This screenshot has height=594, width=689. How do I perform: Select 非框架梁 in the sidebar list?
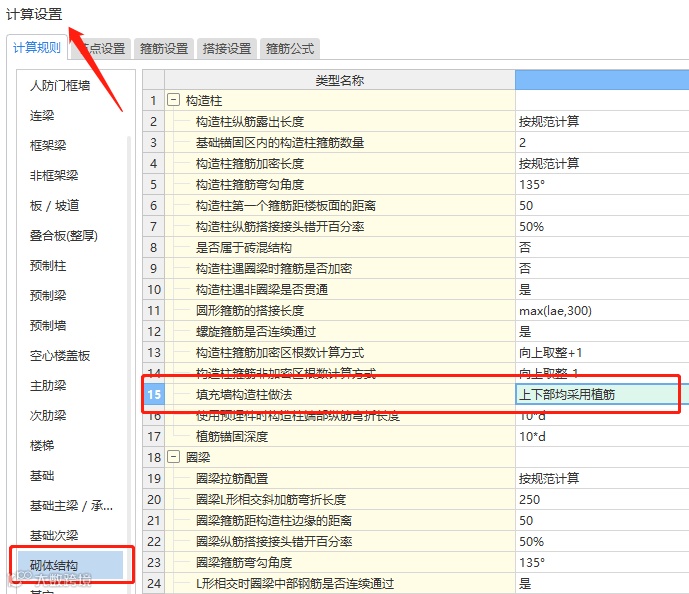pos(54,176)
